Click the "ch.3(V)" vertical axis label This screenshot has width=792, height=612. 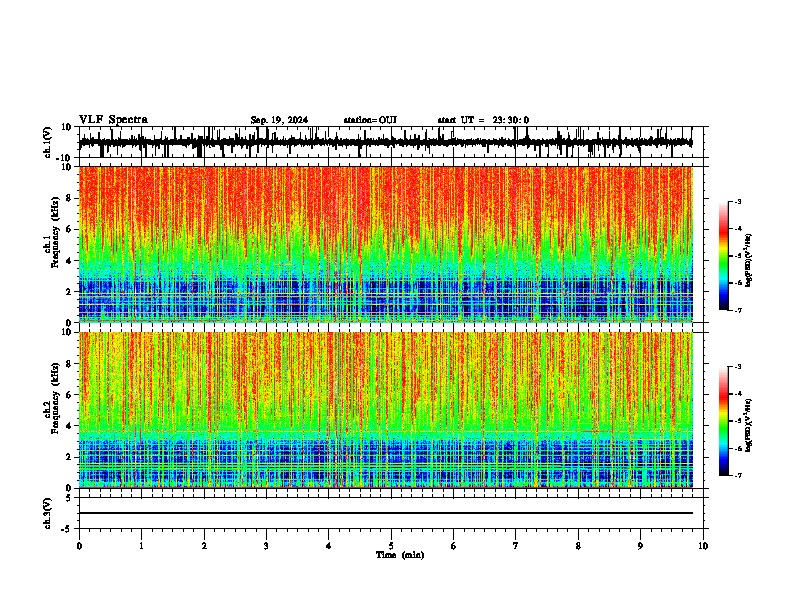pos(48,513)
